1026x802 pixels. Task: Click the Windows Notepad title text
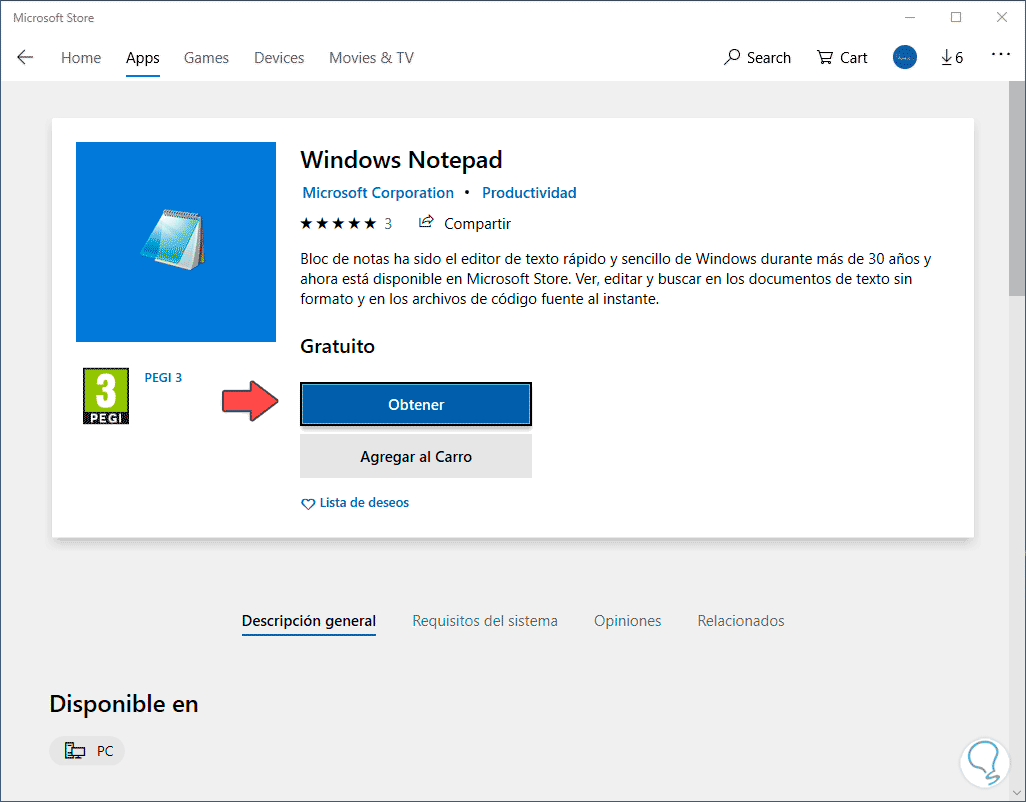pos(401,160)
